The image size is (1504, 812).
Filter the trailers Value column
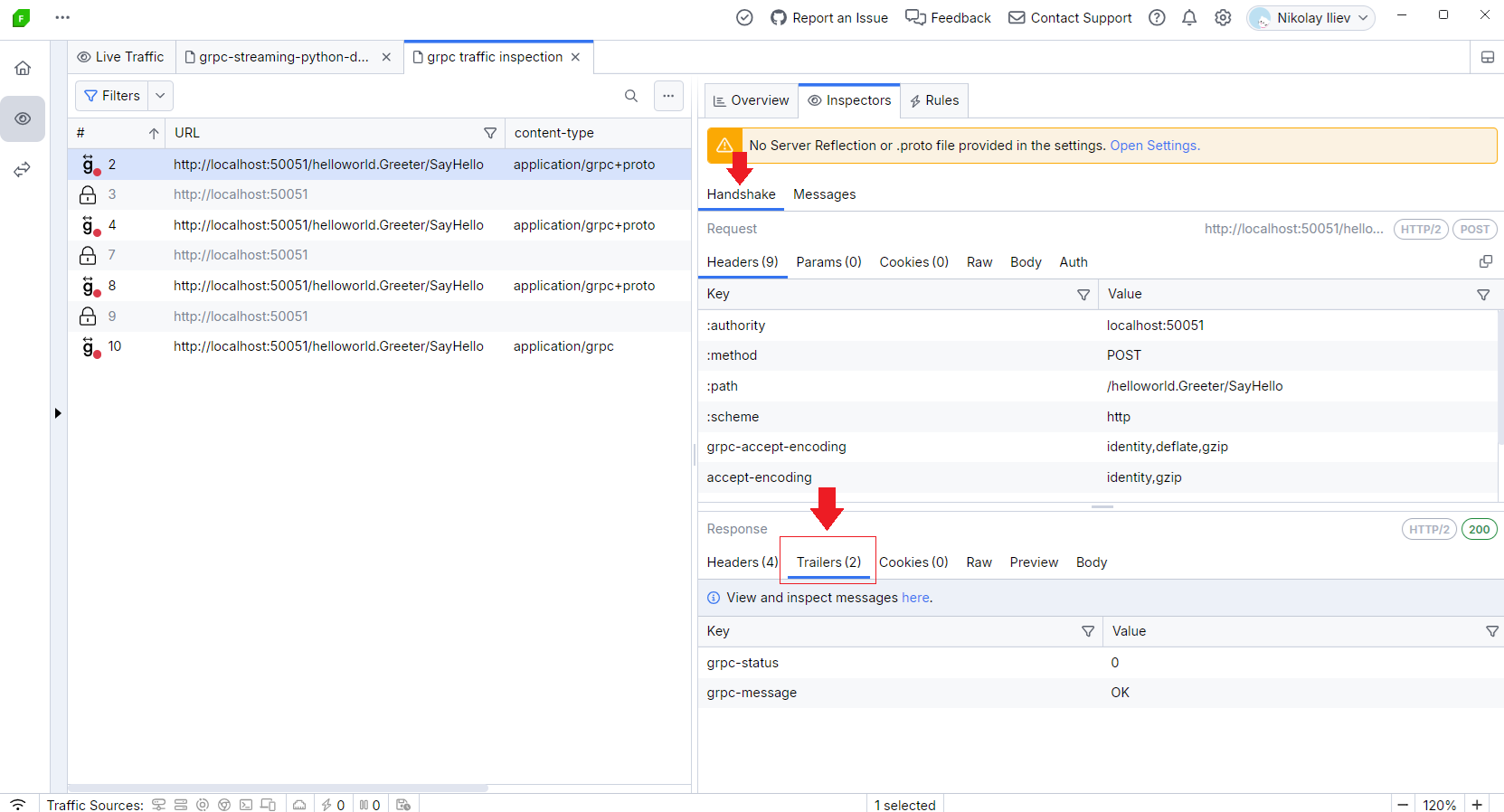coord(1492,631)
